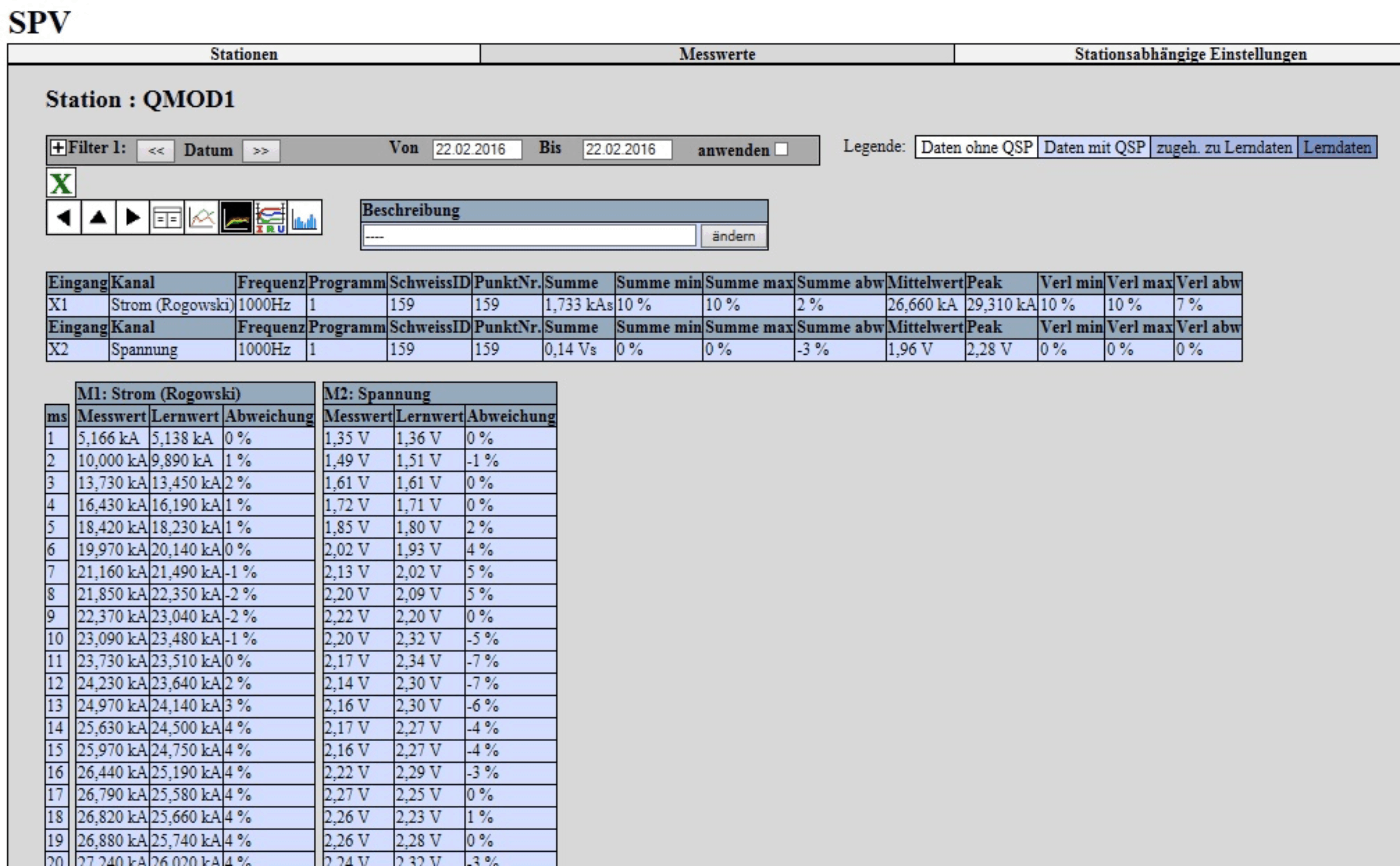The width and height of the screenshot is (1400, 866).
Task: Click the Daten mit QSP legend swatch
Action: [1095, 147]
